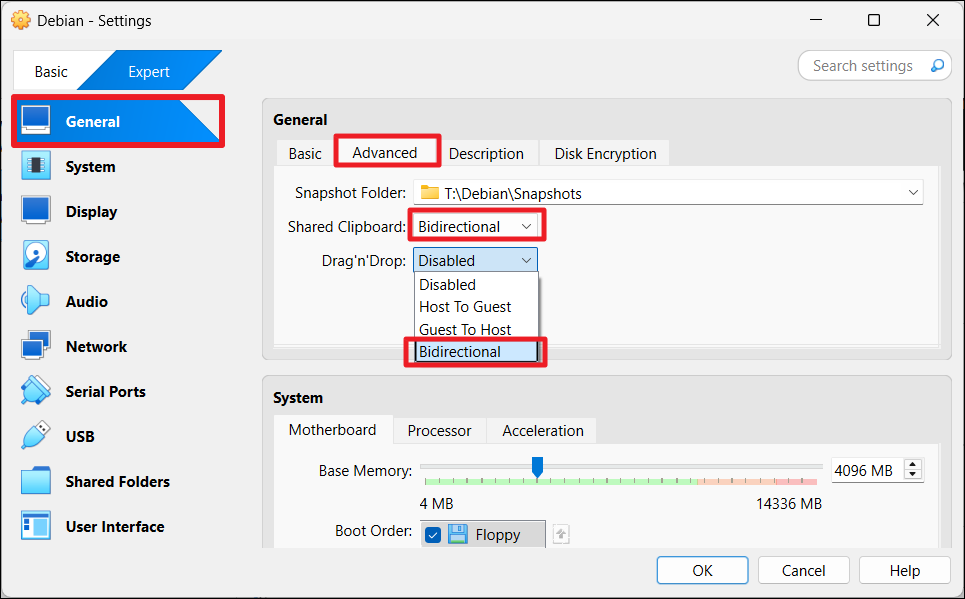This screenshot has height=599, width=965.
Task: Open the User Interface window icon
Action: coord(35,526)
